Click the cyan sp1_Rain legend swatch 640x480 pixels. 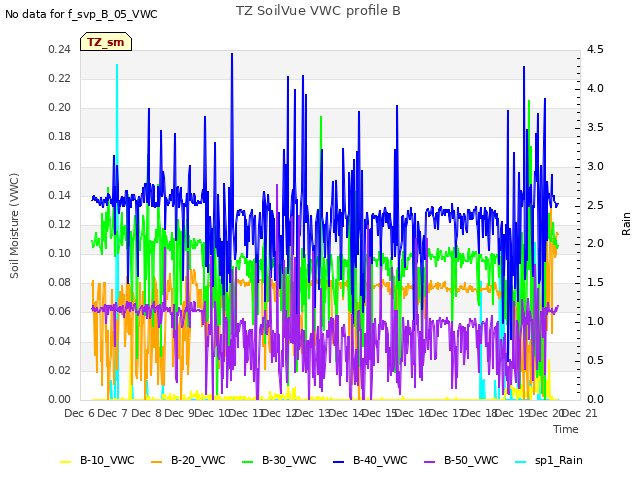click(521, 461)
